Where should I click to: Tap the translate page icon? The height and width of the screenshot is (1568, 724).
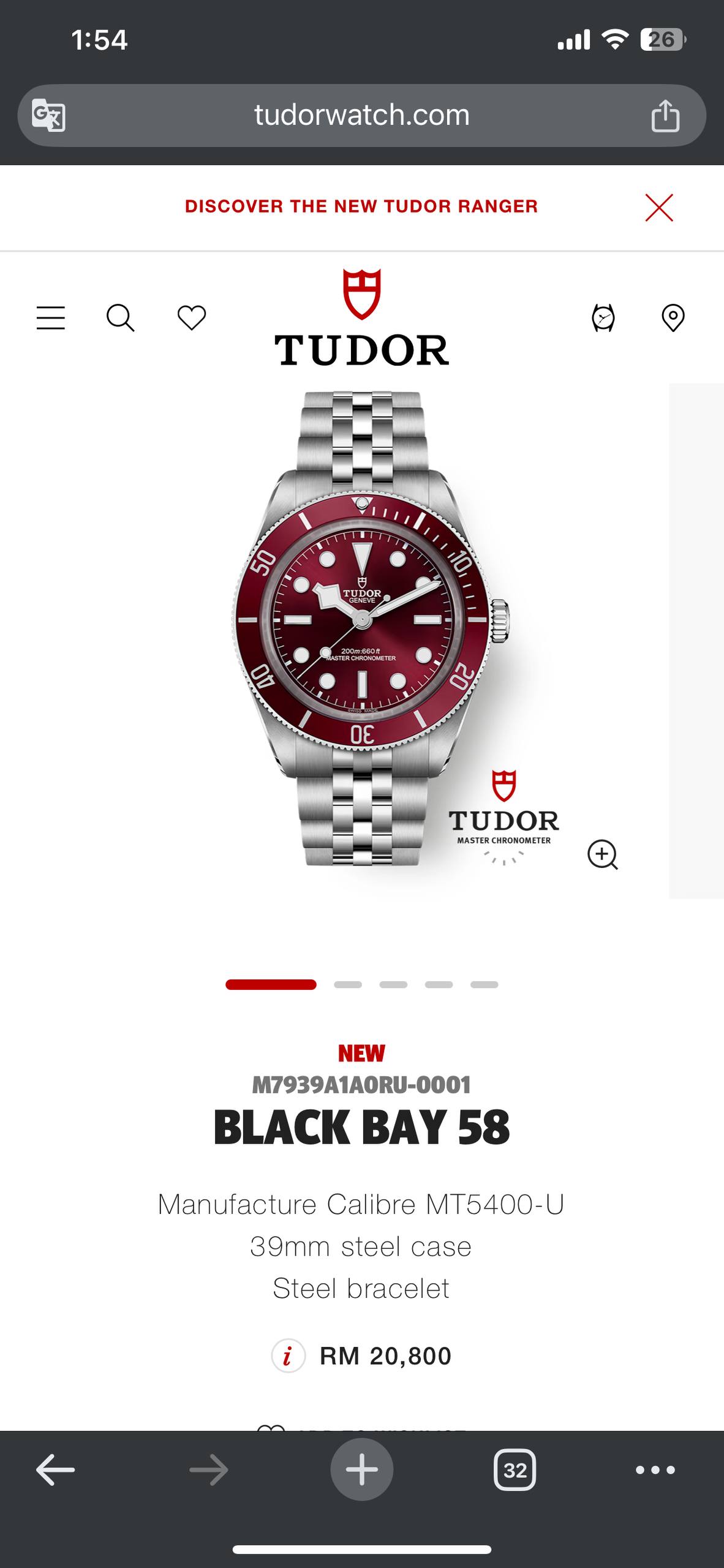(48, 115)
